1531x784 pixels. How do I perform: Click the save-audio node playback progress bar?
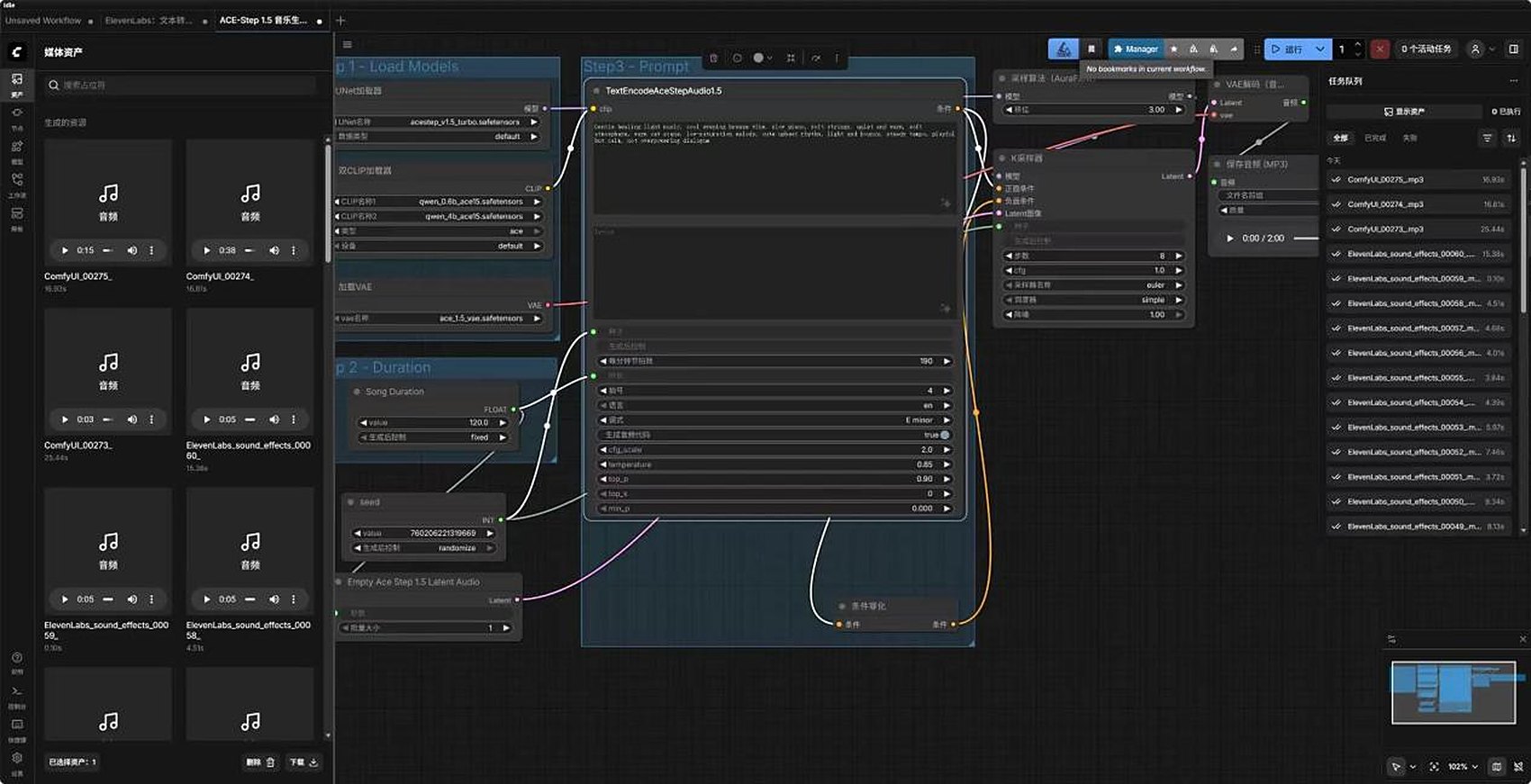point(1306,239)
